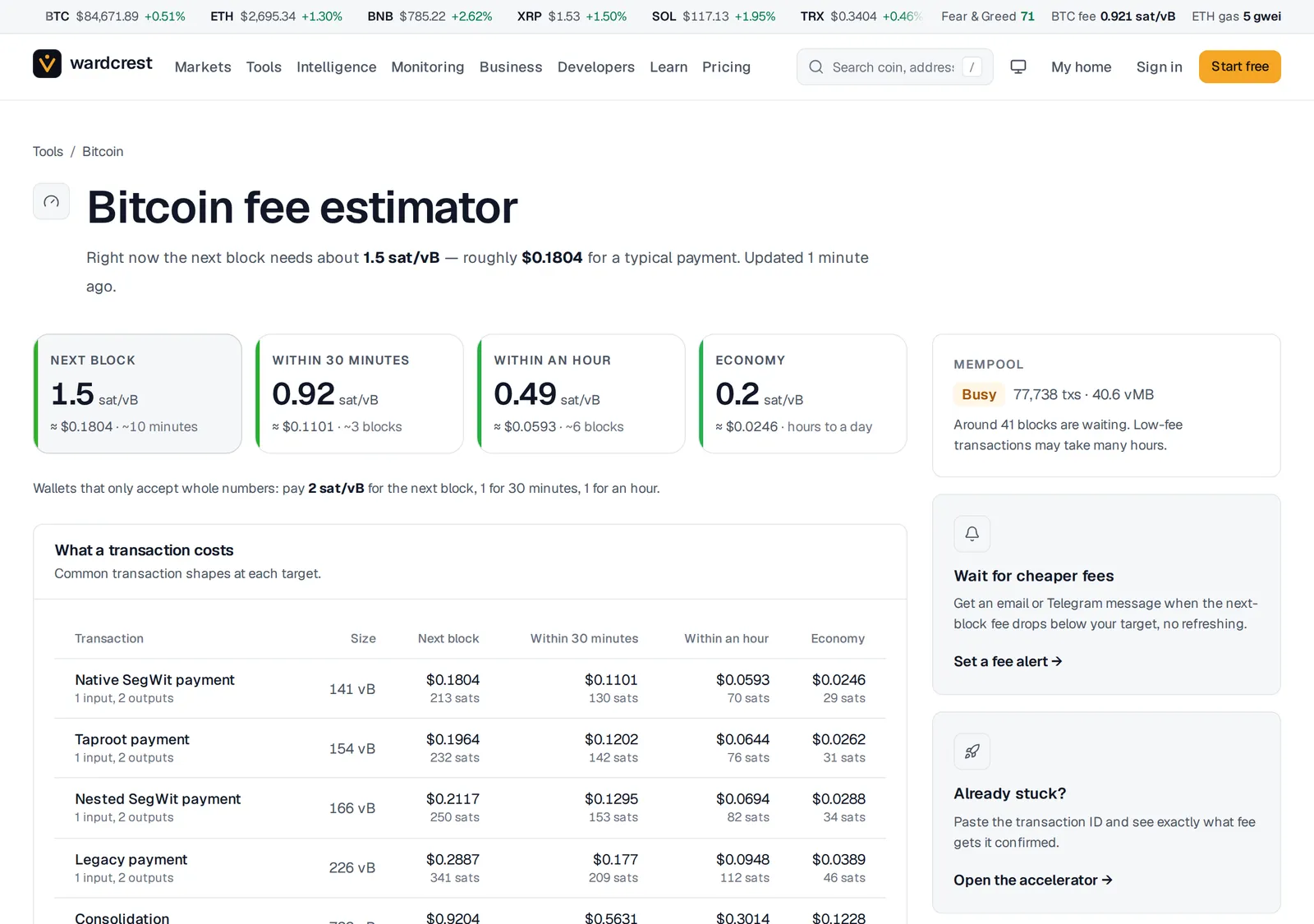Click Open the accelerator link
Image resolution: width=1314 pixels, height=924 pixels.
point(1033,880)
